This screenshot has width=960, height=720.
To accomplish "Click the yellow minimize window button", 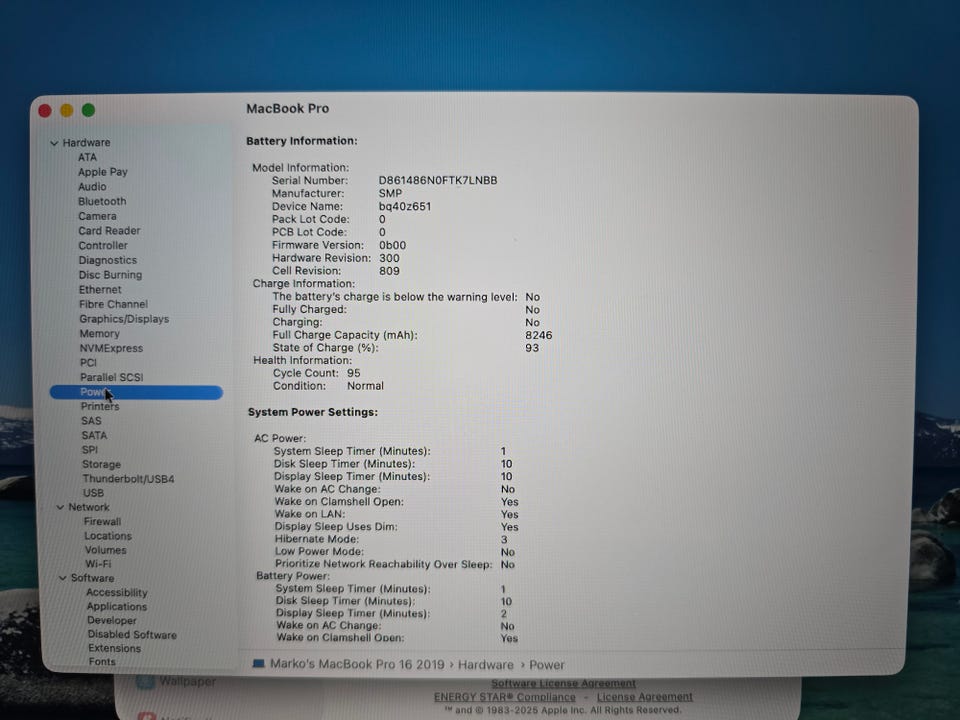I will click(67, 110).
